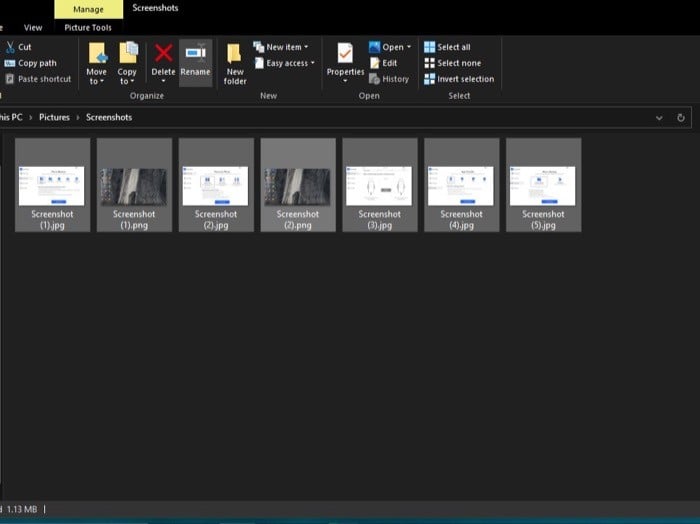
Task: Open the View ribbon tab
Action: (33, 28)
